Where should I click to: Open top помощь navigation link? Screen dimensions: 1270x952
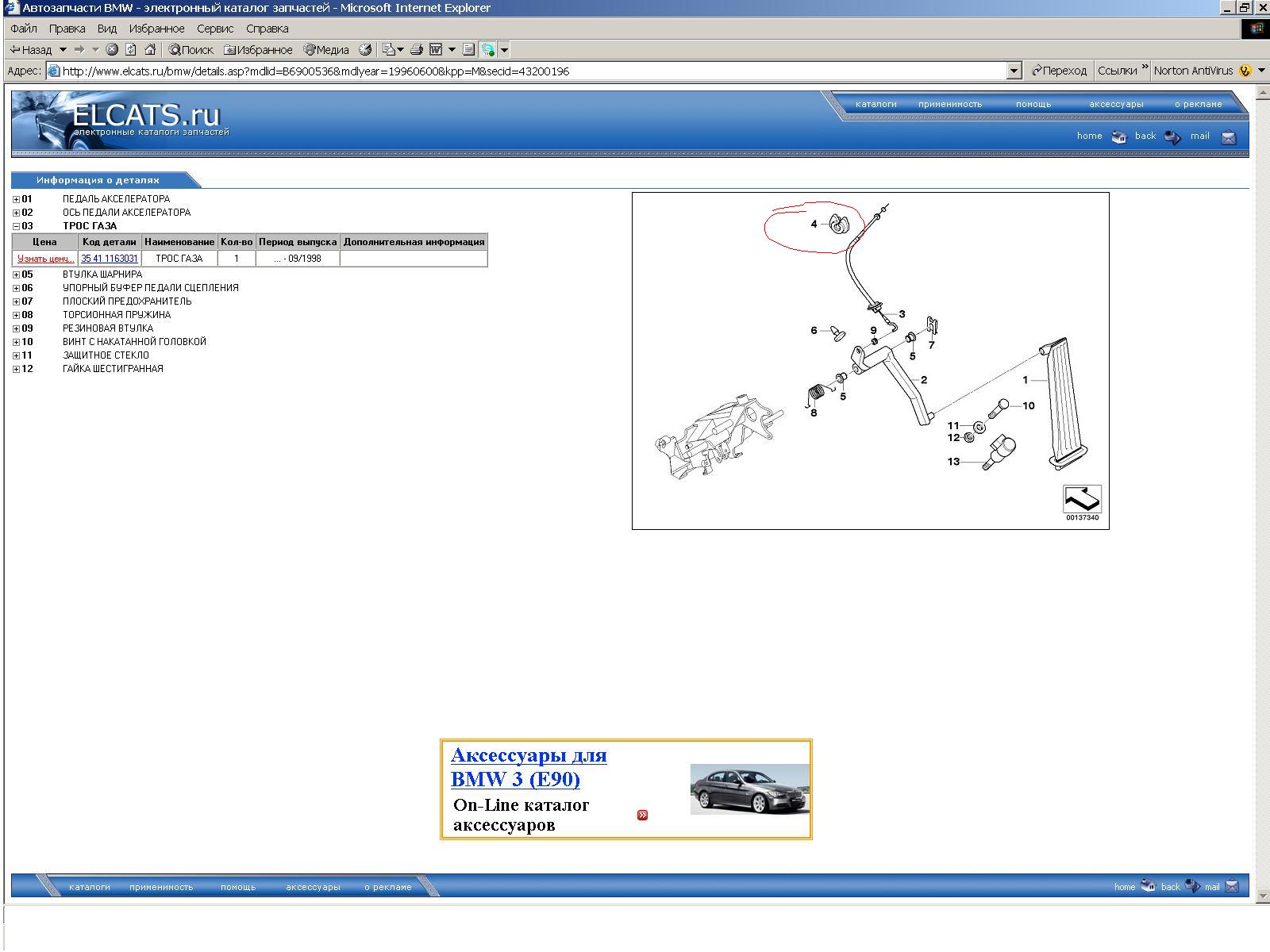(1033, 104)
